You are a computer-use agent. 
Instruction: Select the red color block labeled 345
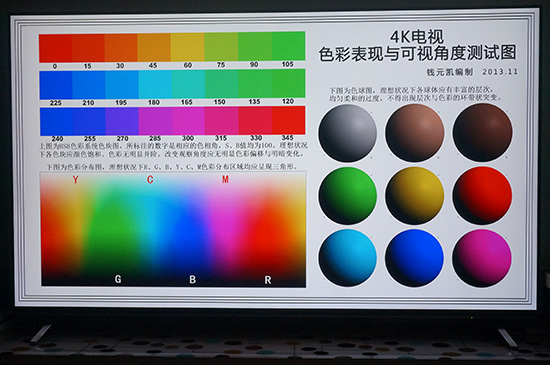(289, 120)
